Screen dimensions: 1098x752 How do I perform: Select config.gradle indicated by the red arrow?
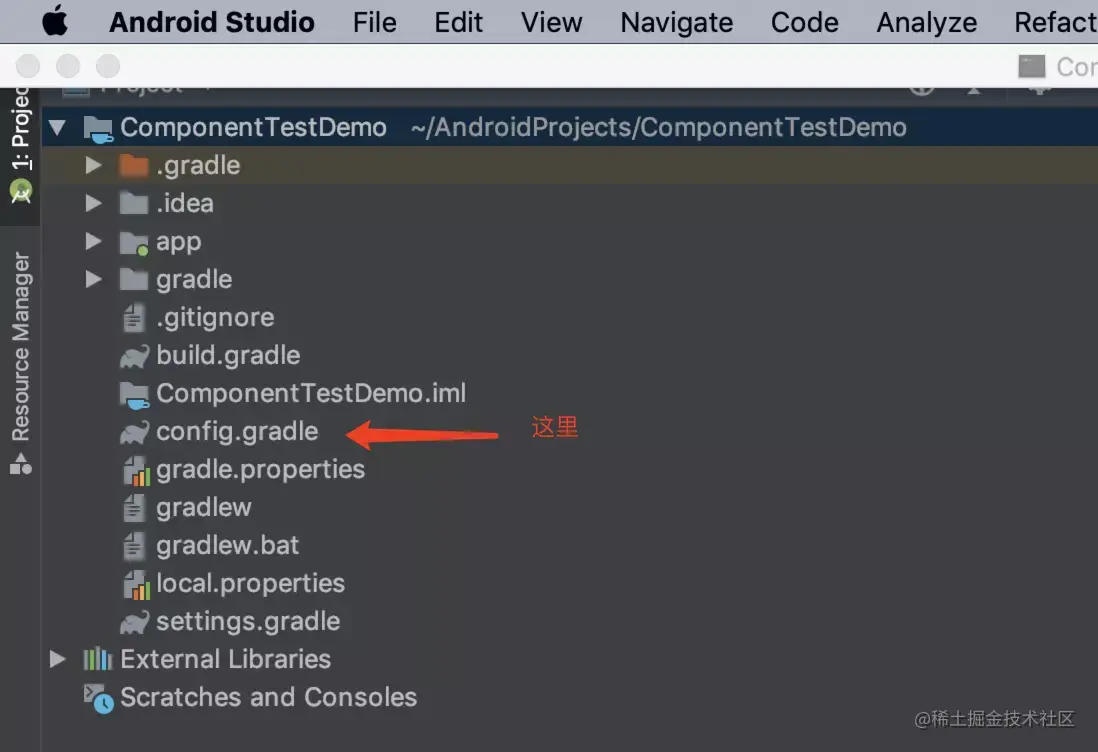(x=237, y=432)
